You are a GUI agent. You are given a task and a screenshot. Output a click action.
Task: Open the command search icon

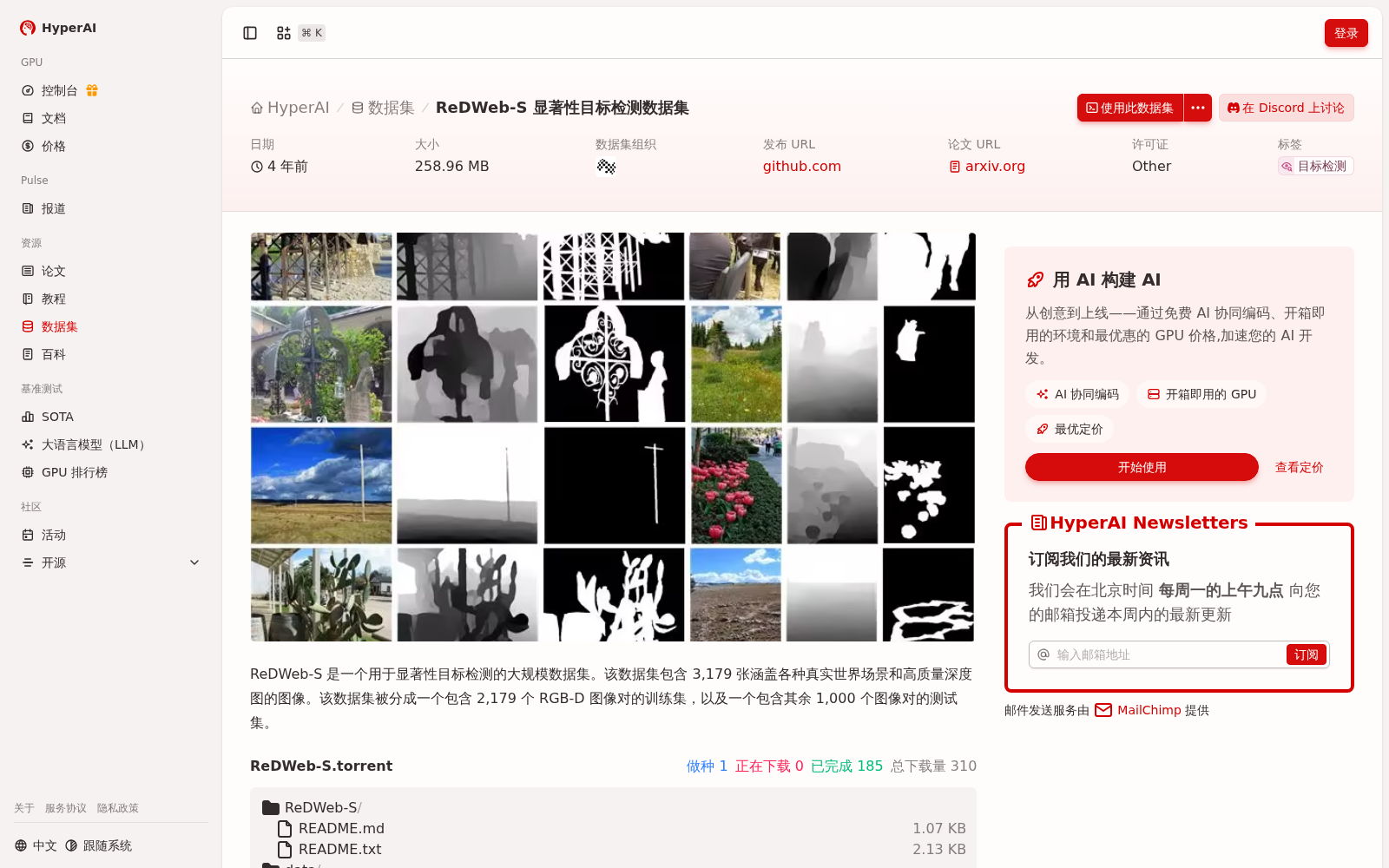284,33
